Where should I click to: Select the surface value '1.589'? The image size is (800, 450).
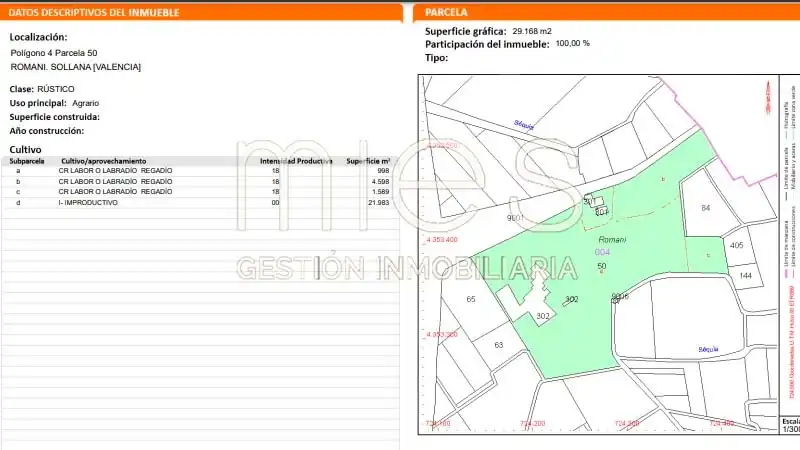(380, 192)
